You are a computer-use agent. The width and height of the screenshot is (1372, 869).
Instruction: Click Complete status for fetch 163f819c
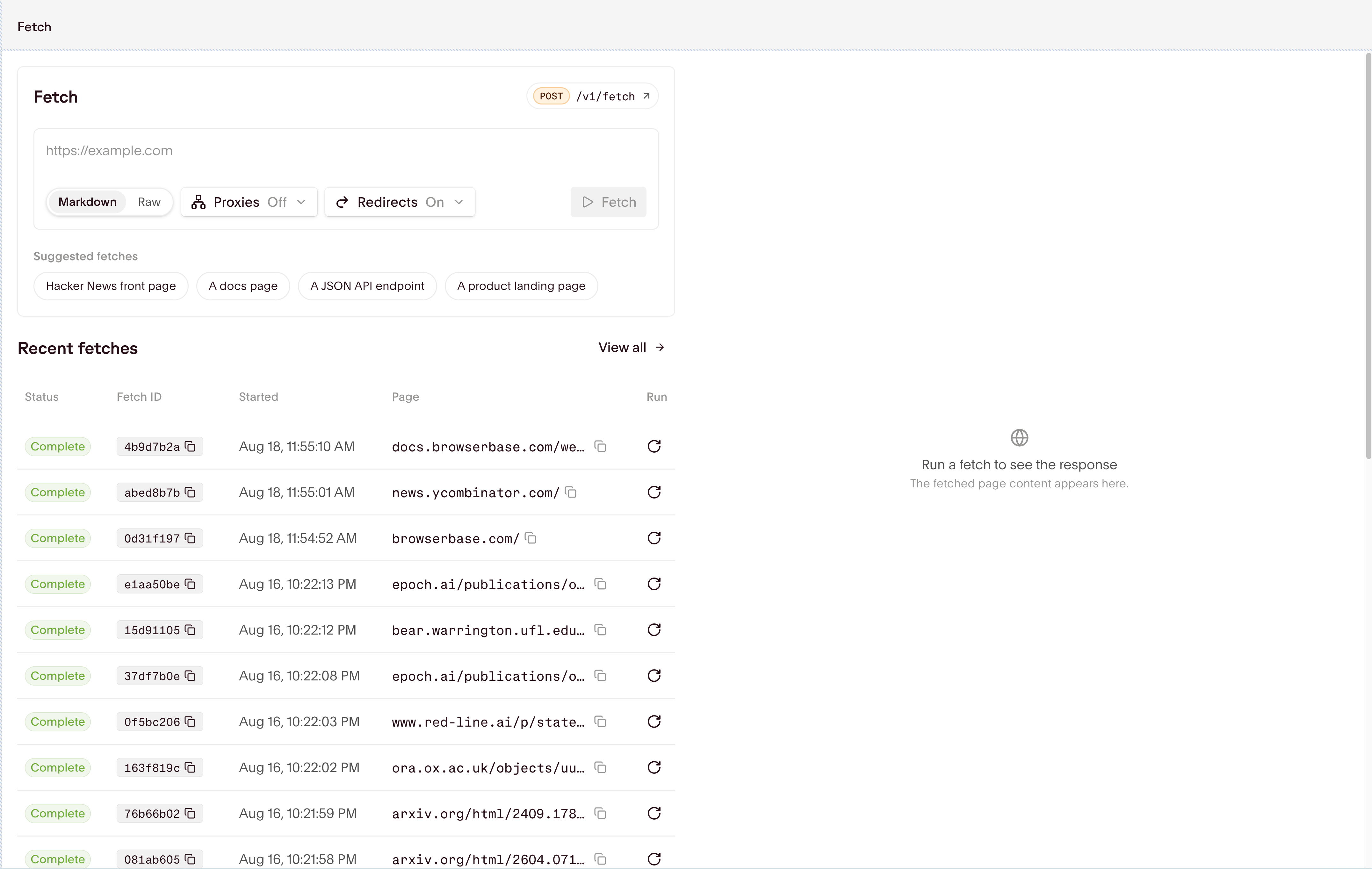click(58, 768)
